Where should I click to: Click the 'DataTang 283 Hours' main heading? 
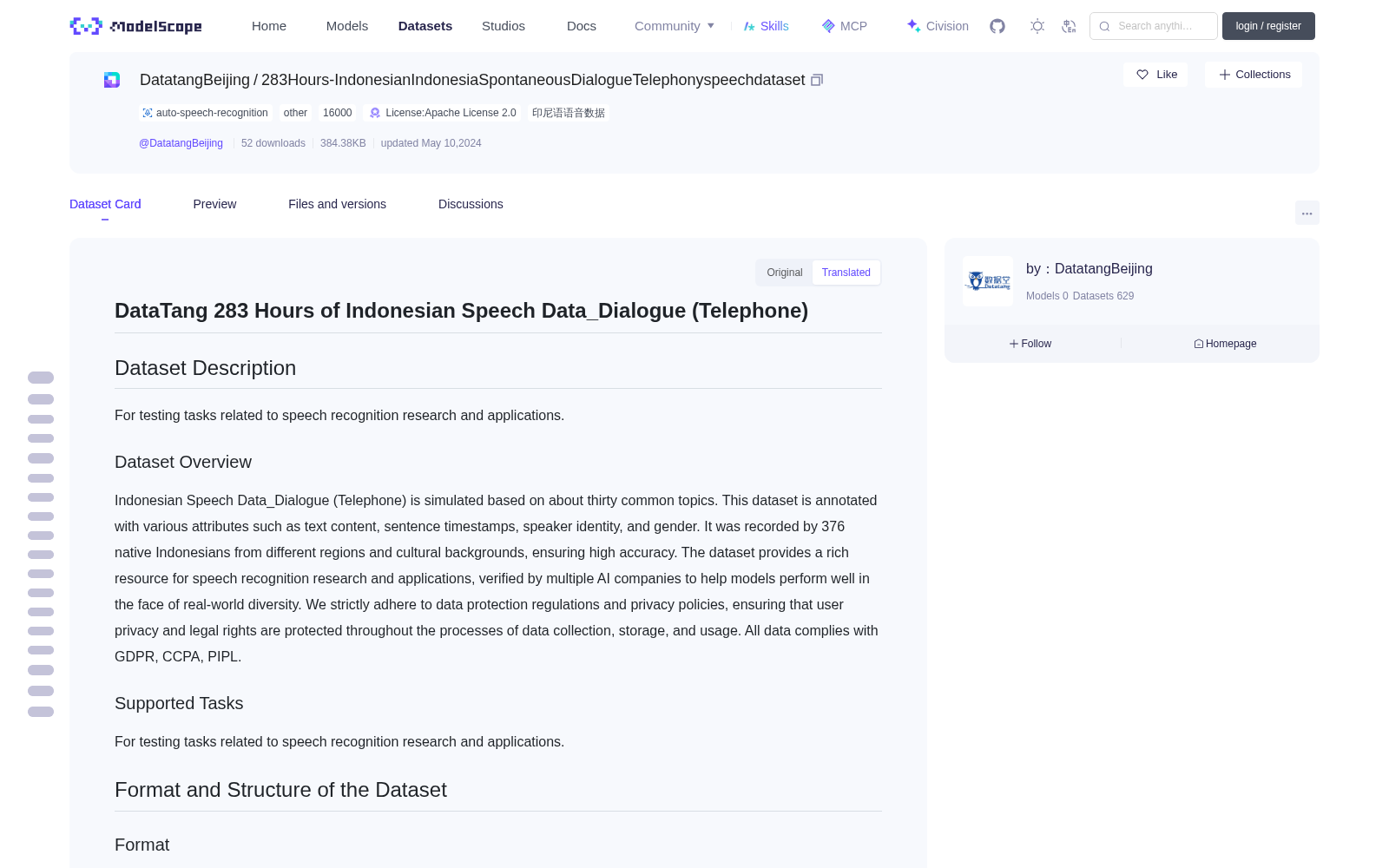pyautogui.click(x=461, y=311)
